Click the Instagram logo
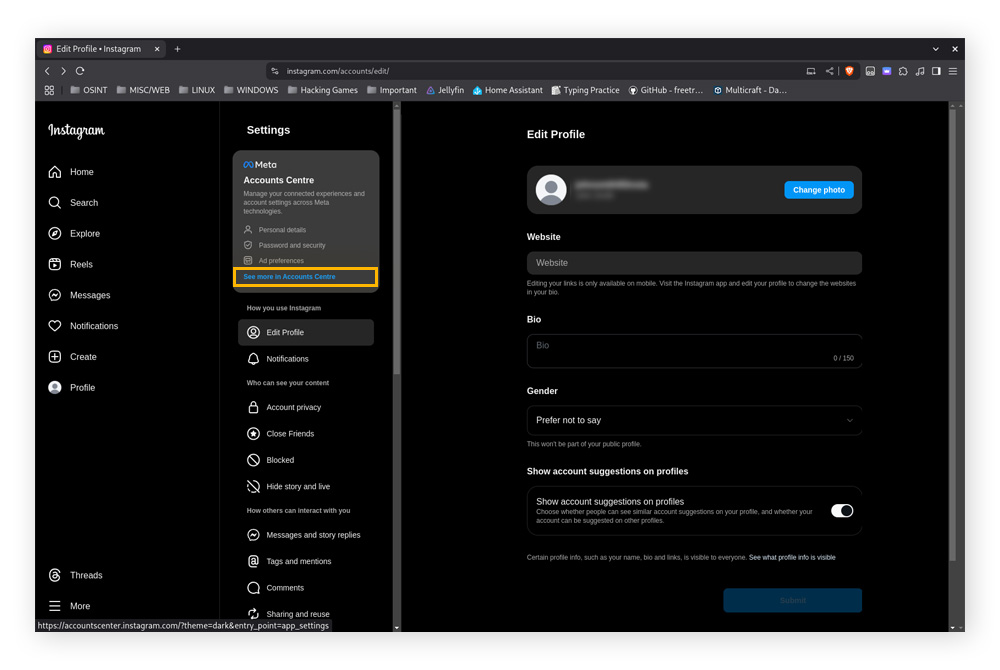Image resolution: width=1000 pixels, height=670 pixels. [x=77, y=130]
